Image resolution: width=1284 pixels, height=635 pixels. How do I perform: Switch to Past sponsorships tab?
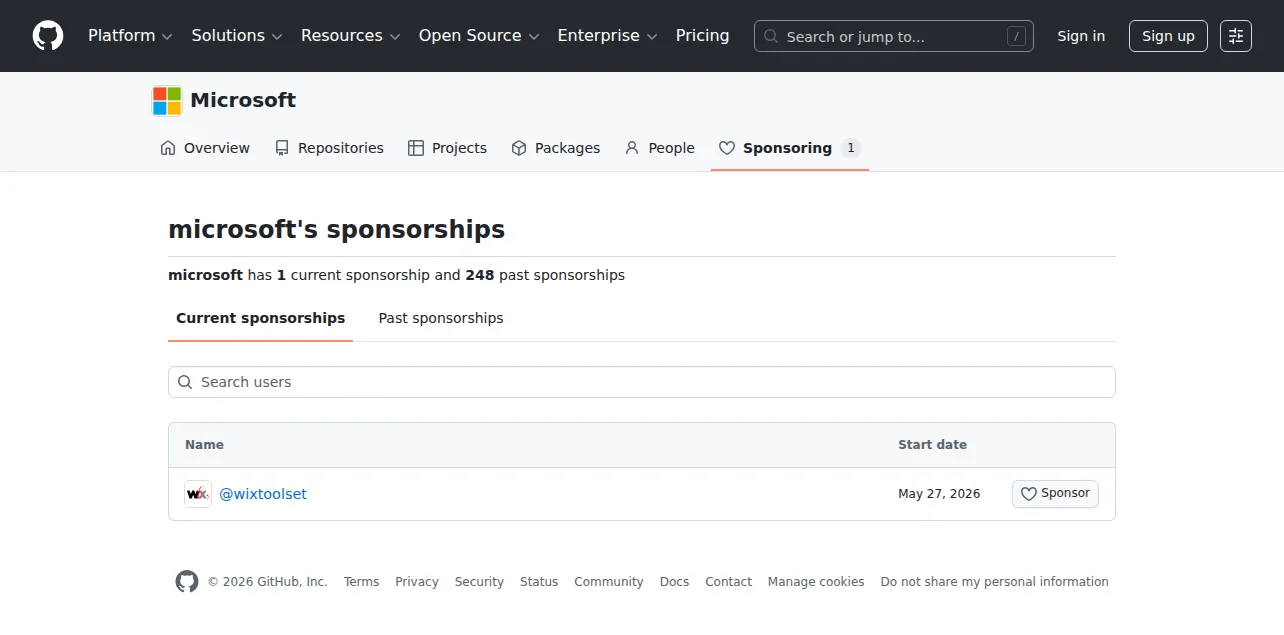coord(441,318)
